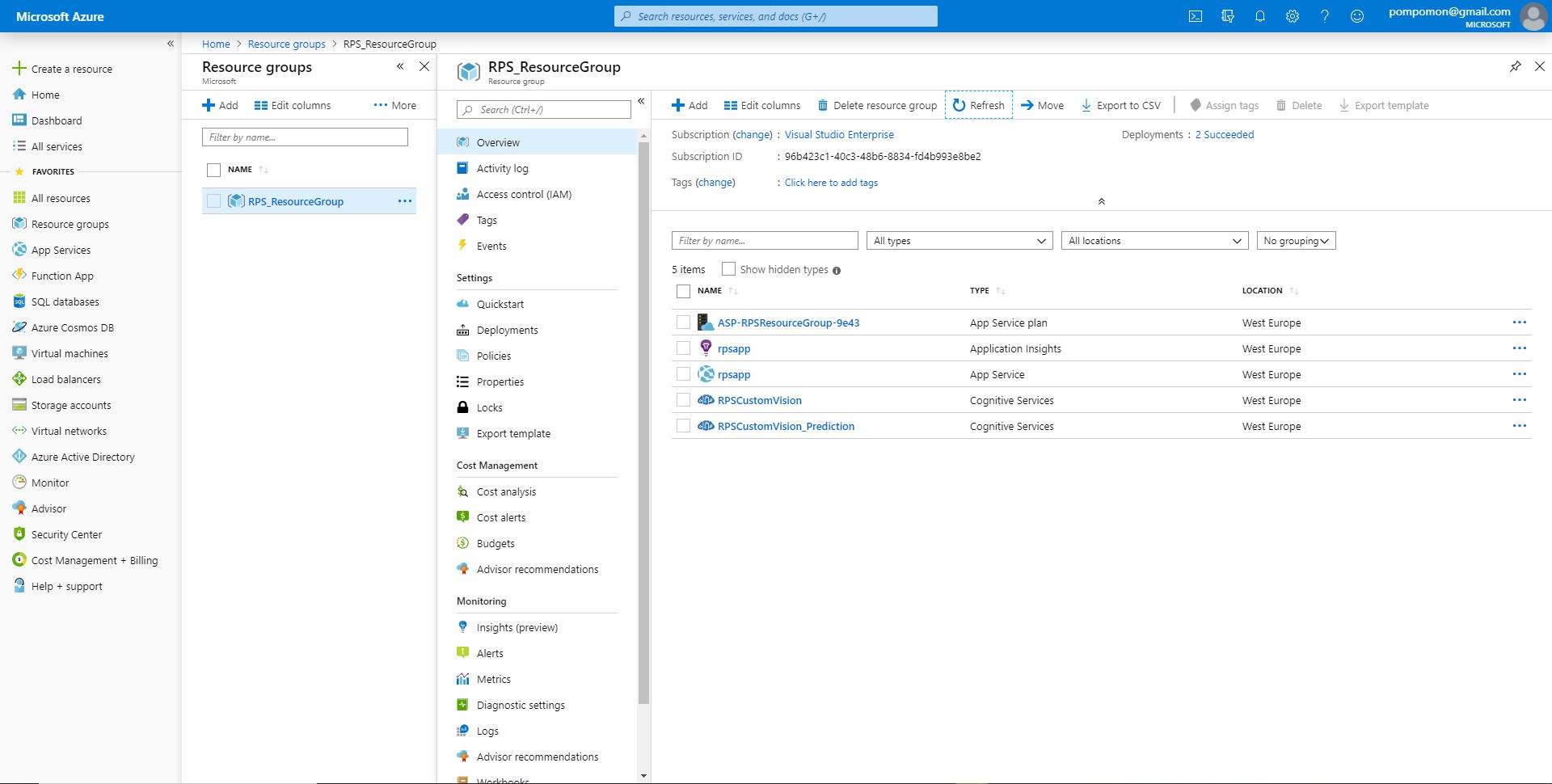
Task: Collapse the essentials section with double chevron
Action: click(1101, 201)
